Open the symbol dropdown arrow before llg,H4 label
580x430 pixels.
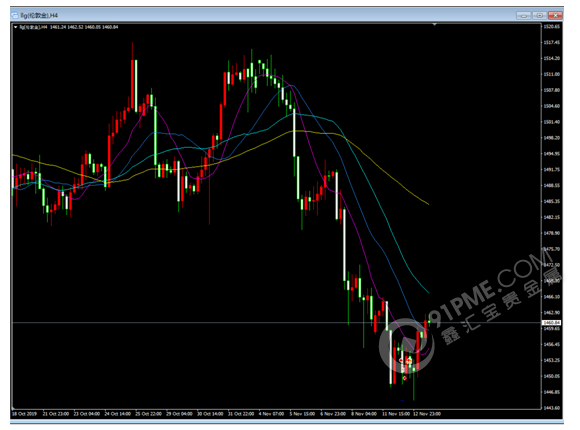(16, 27)
